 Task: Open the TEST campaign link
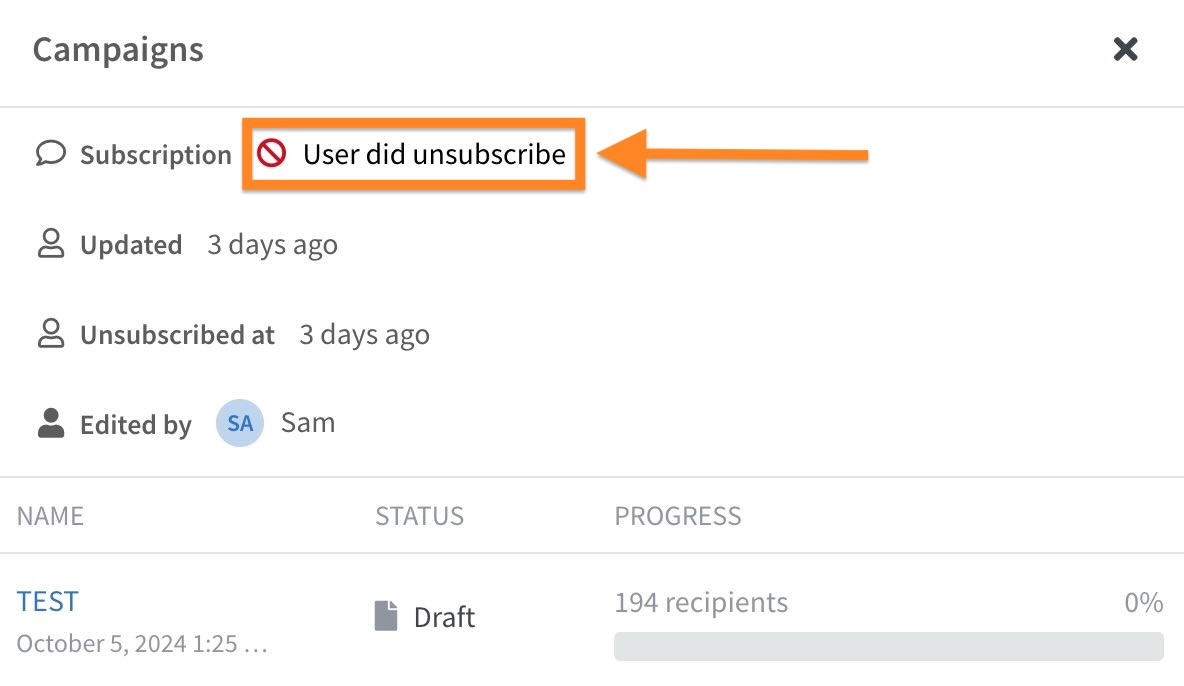point(48,601)
